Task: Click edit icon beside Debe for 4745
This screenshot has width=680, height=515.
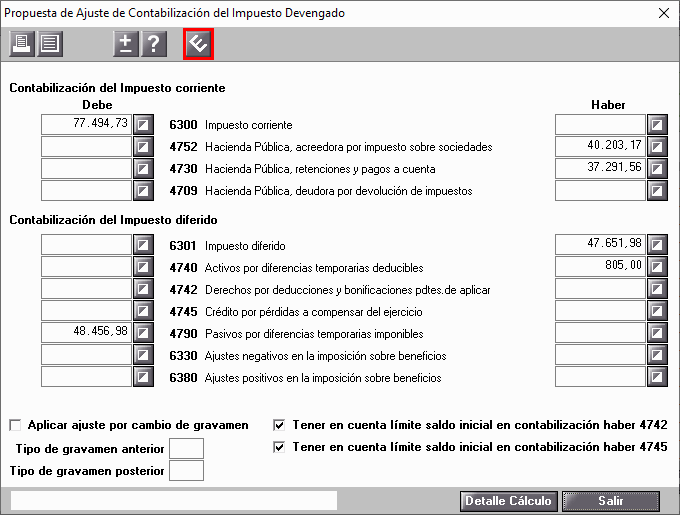Action: 144,311
